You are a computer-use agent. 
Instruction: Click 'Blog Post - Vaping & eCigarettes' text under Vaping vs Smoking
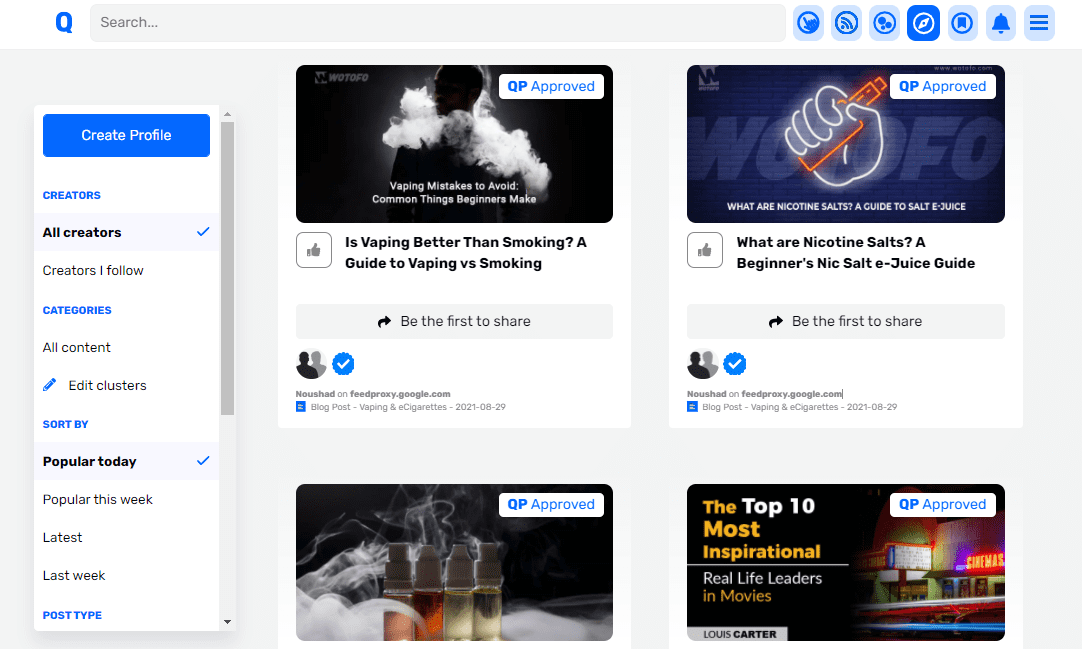point(378,407)
